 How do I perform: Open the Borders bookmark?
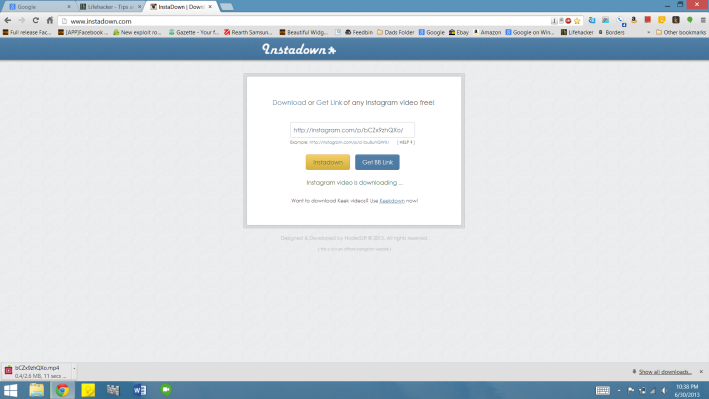611,32
